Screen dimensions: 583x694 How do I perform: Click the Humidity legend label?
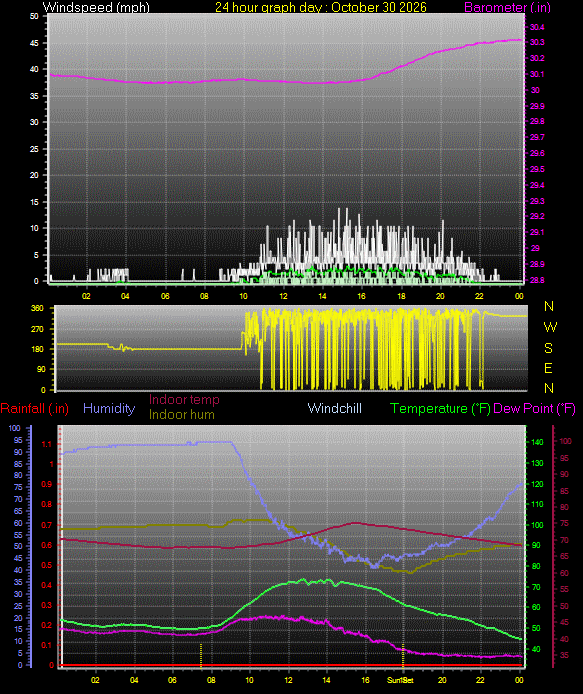109,409
